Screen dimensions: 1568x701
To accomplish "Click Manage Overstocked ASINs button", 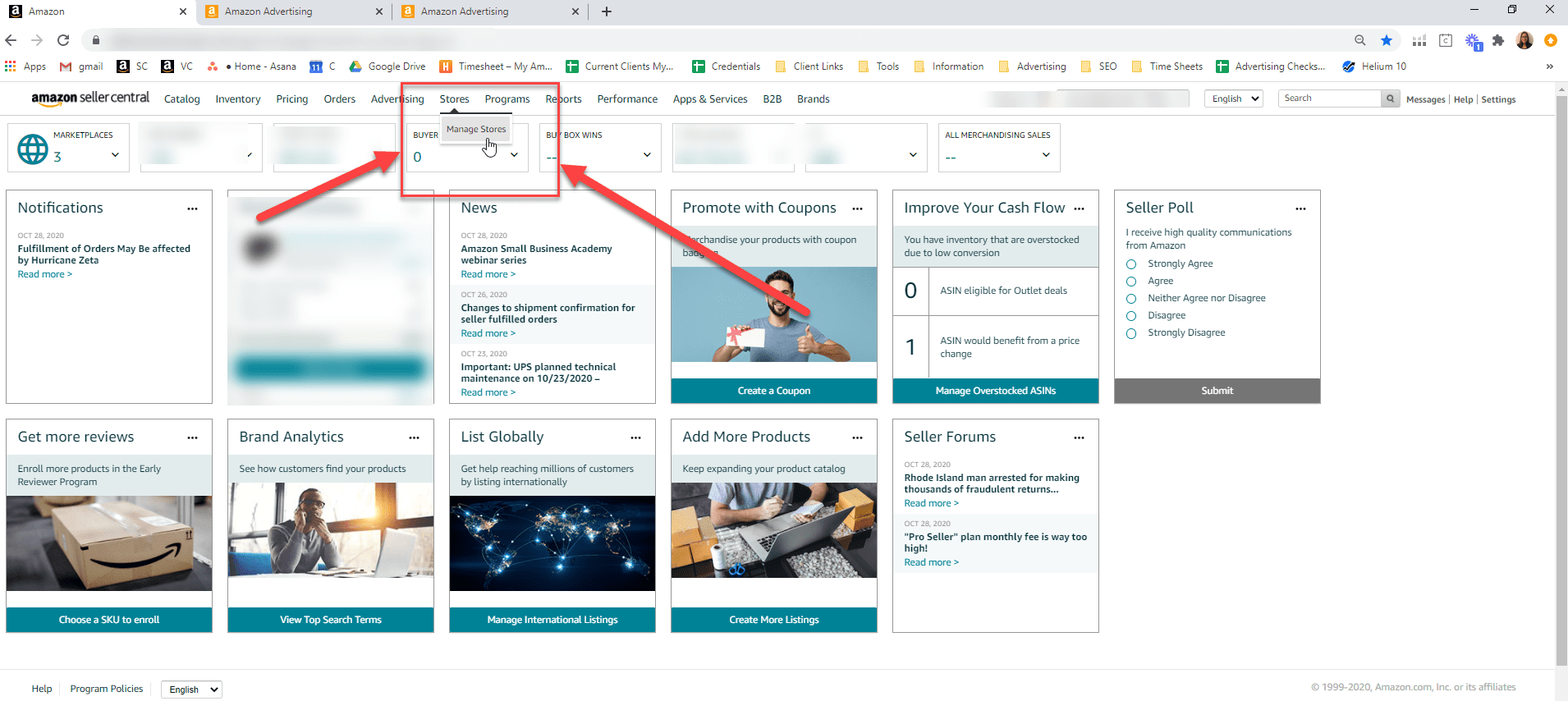I will coord(996,391).
